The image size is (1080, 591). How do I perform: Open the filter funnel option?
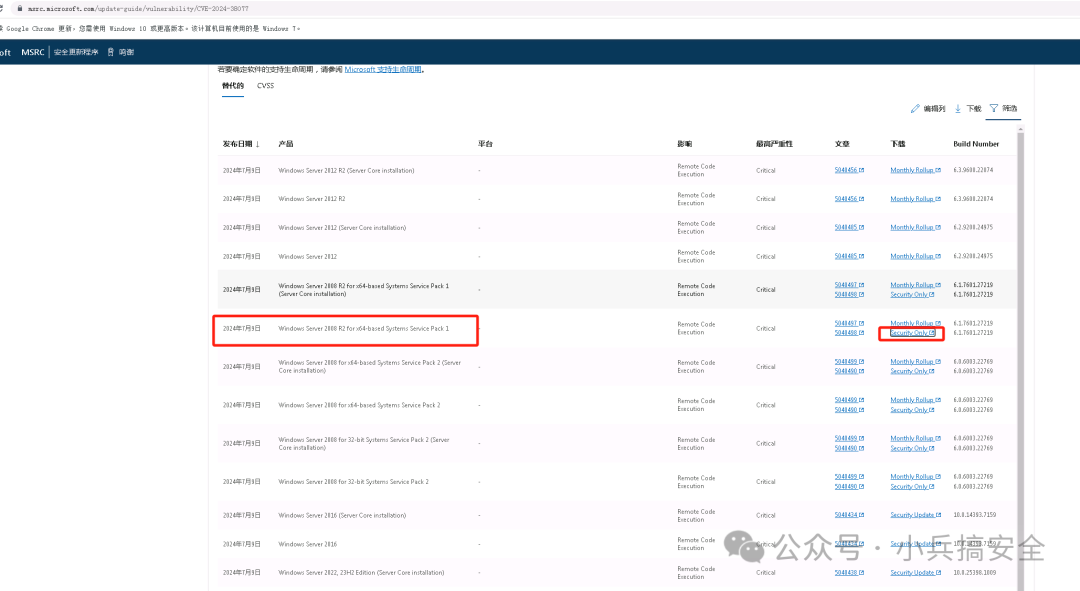pos(1003,108)
